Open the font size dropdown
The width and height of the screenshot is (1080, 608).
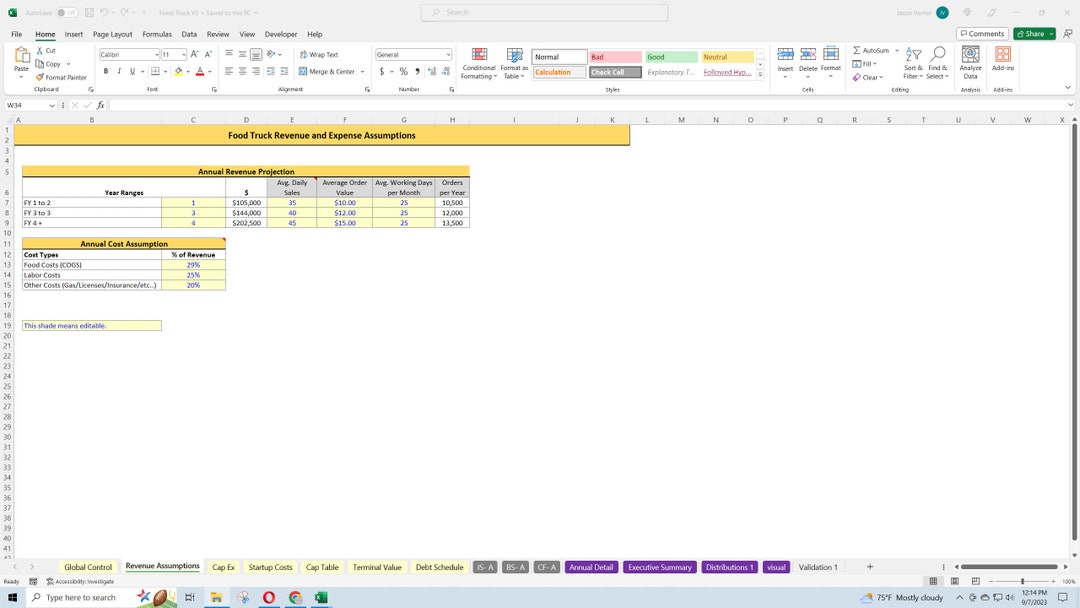[x=183, y=54]
